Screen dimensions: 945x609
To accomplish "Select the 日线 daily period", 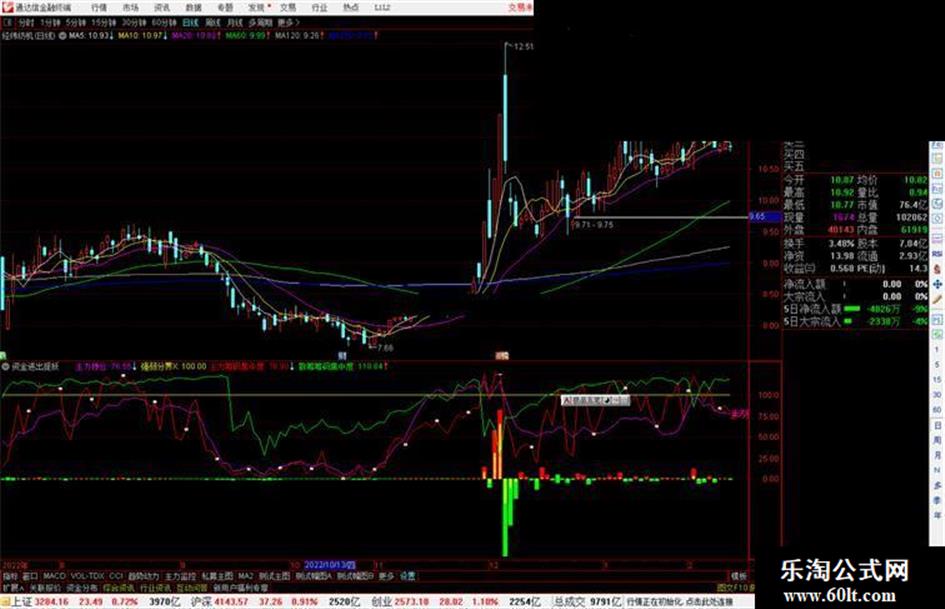I will click(x=190, y=22).
